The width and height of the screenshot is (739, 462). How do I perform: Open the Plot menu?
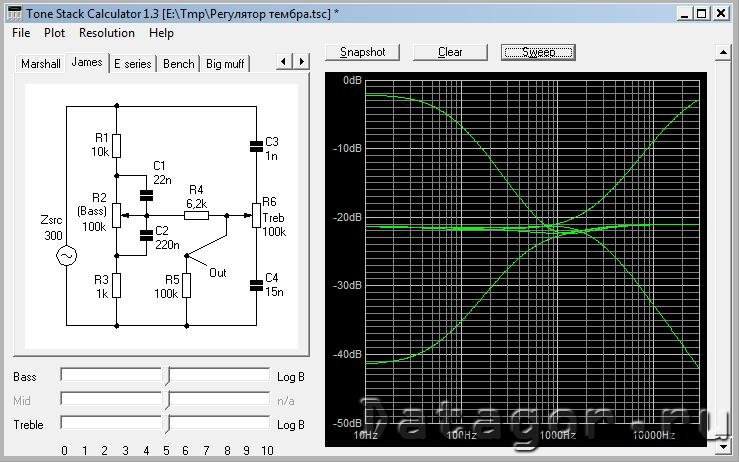point(54,33)
